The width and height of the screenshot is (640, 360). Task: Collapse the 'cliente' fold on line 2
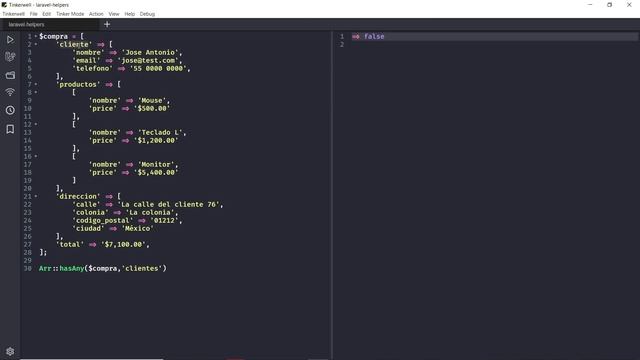pyautogui.click(x=36, y=44)
